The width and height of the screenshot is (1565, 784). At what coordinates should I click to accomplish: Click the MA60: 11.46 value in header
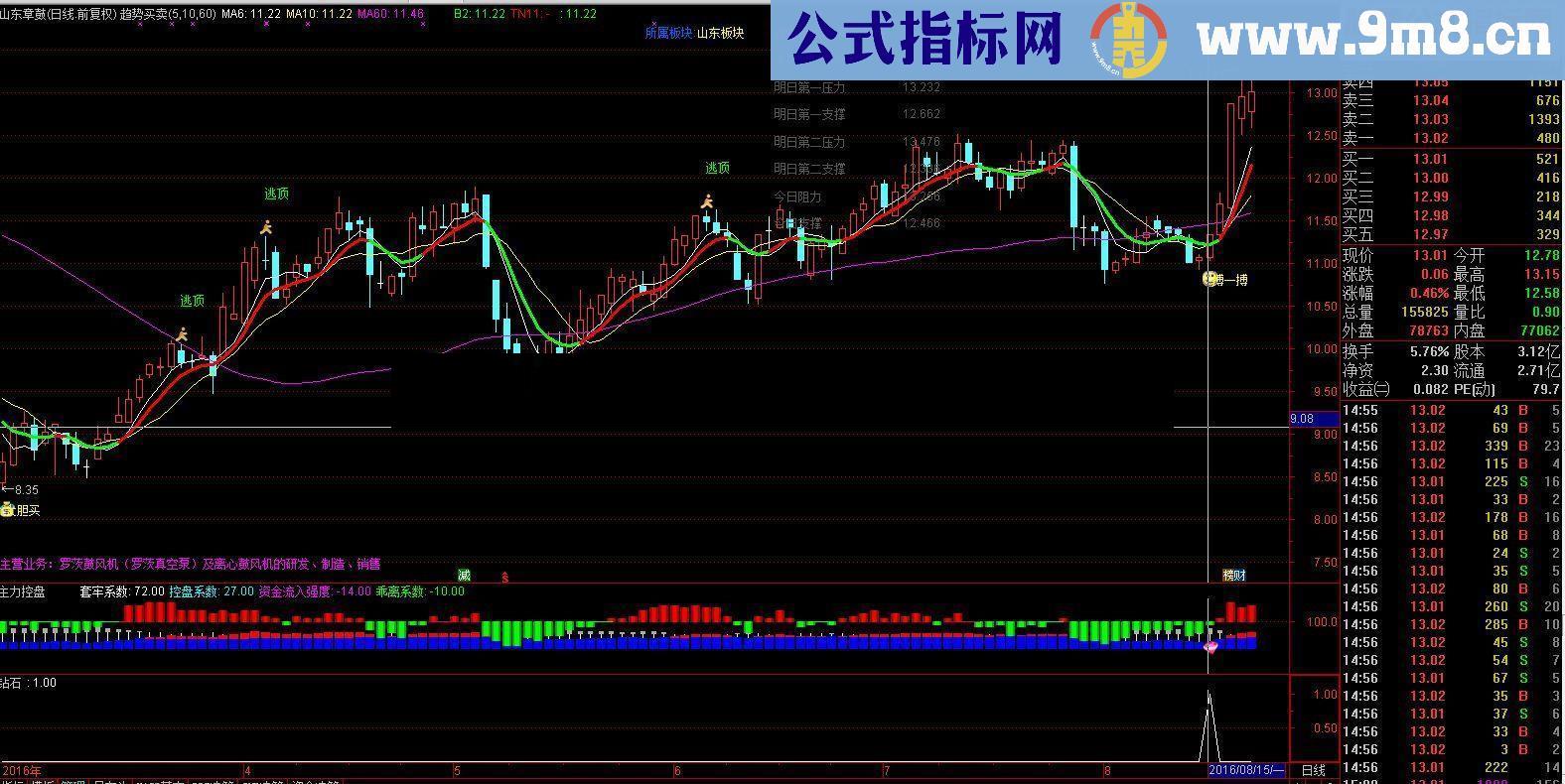[x=390, y=14]
